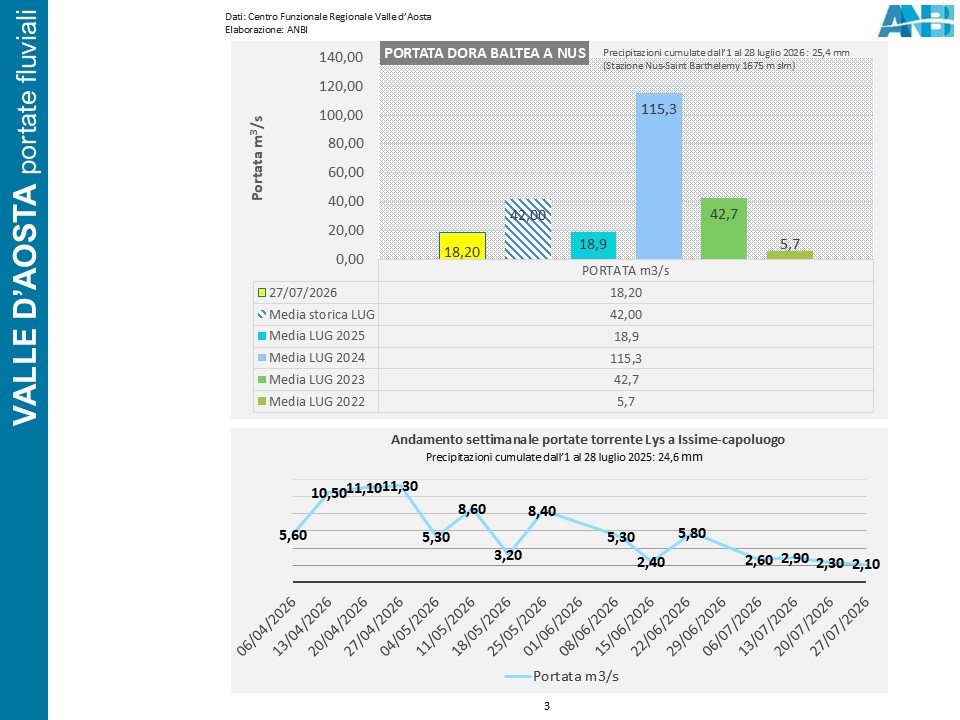
Task: Click the Dati: Centro Funzionale Regionale source line
Action: 328,17
